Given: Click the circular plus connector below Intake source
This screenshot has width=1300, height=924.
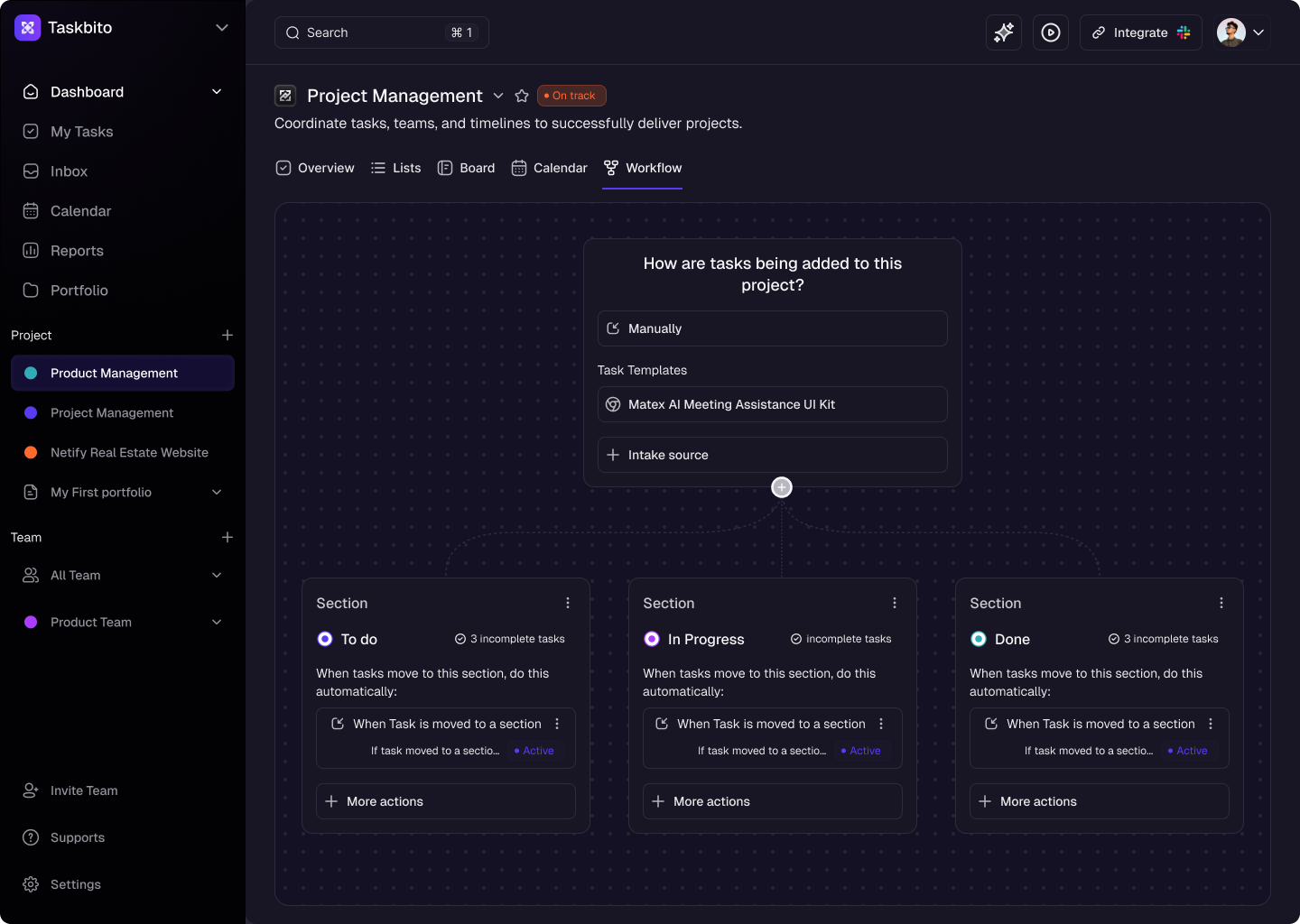Looking at the screenshot, I should 782,487.
